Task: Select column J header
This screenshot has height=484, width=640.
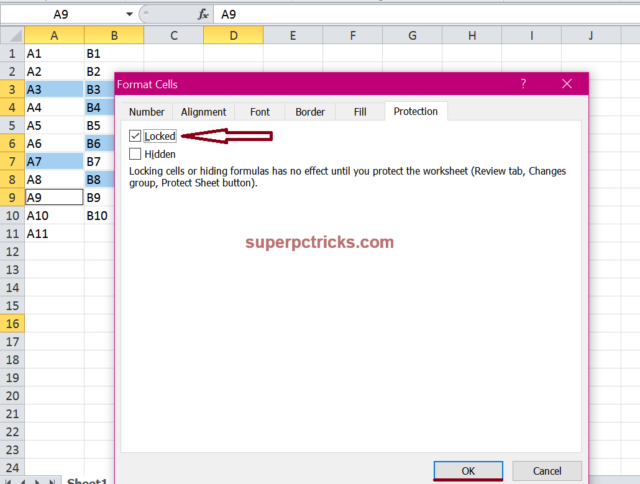Action: coord(591,36)
